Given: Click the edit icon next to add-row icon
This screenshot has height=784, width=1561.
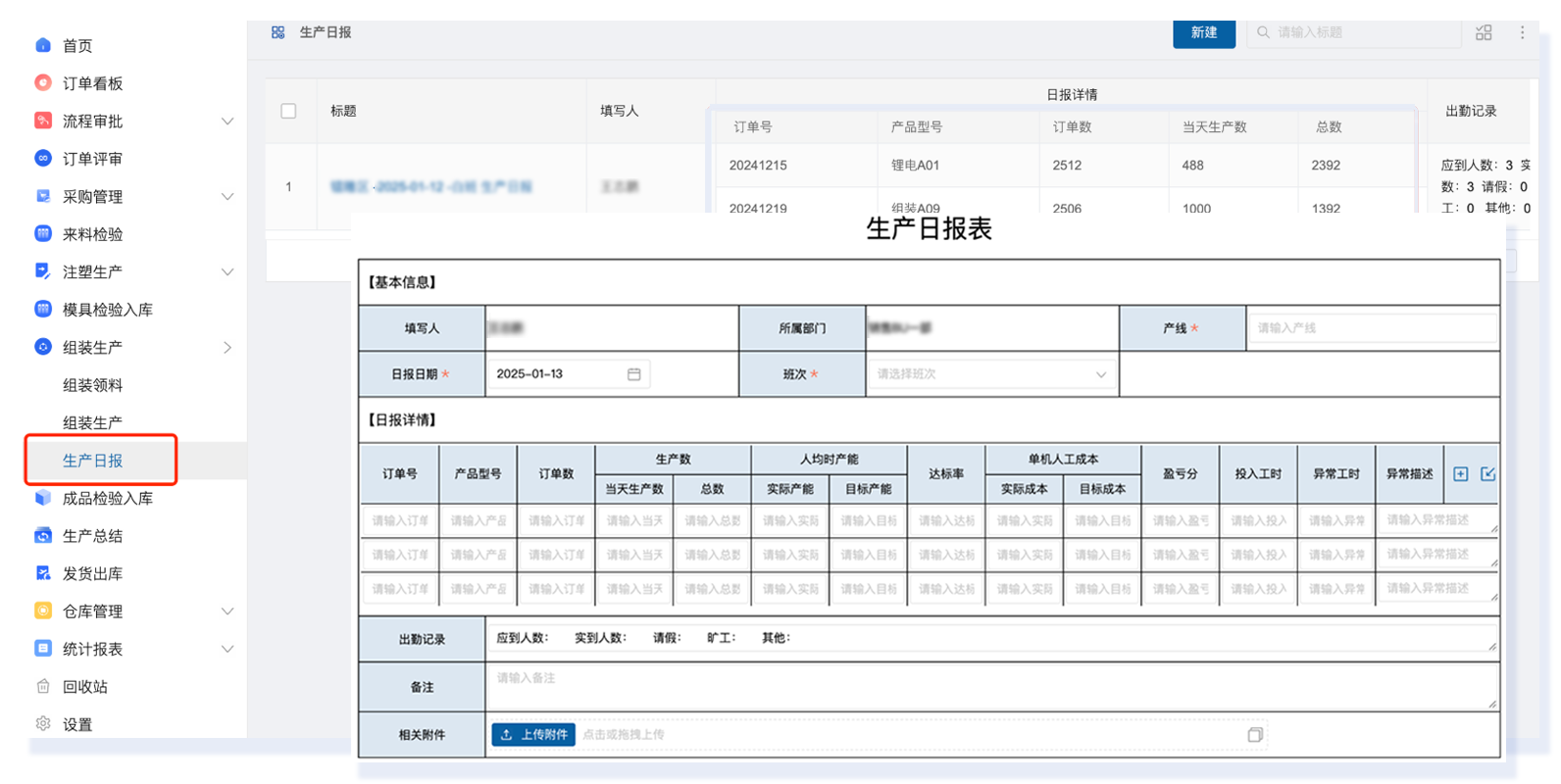Looking at the screenshot, I should pyautogui.click(x=1487, y=474).
